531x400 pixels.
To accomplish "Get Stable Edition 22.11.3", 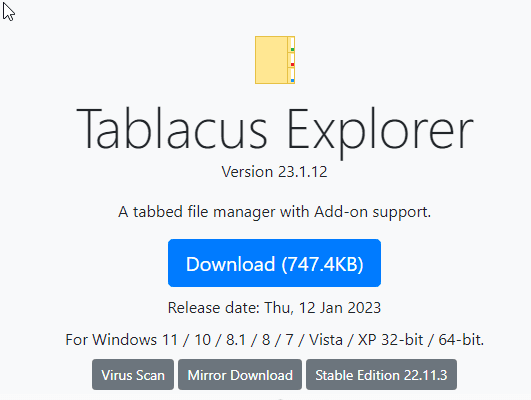I will [381, 375].
